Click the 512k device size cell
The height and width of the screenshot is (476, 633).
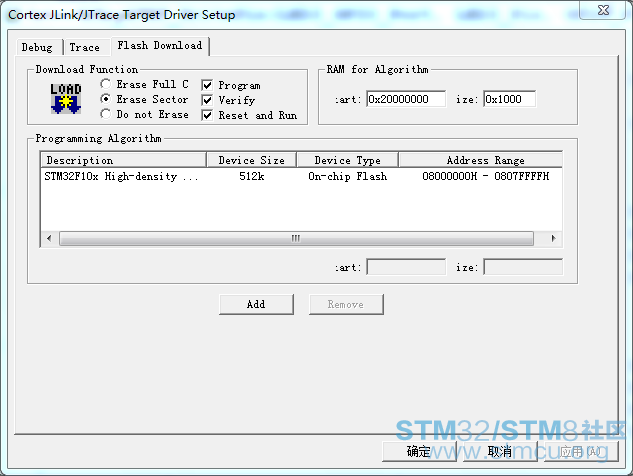[252, 176]
